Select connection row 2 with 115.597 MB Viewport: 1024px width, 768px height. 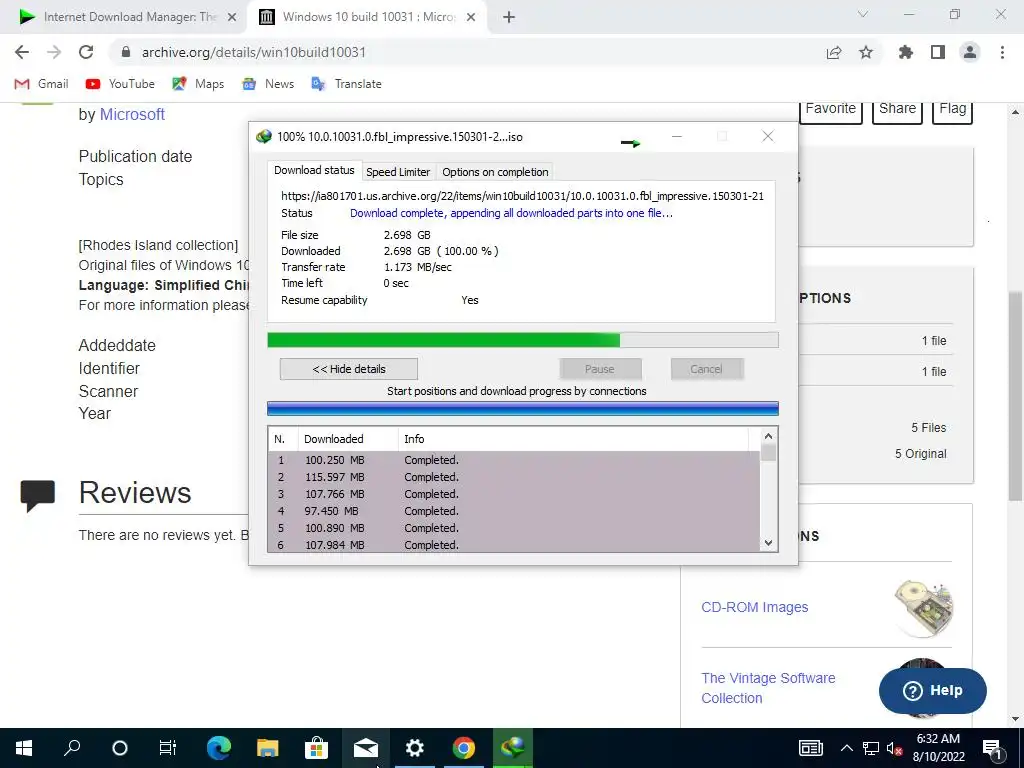point(514,477)
